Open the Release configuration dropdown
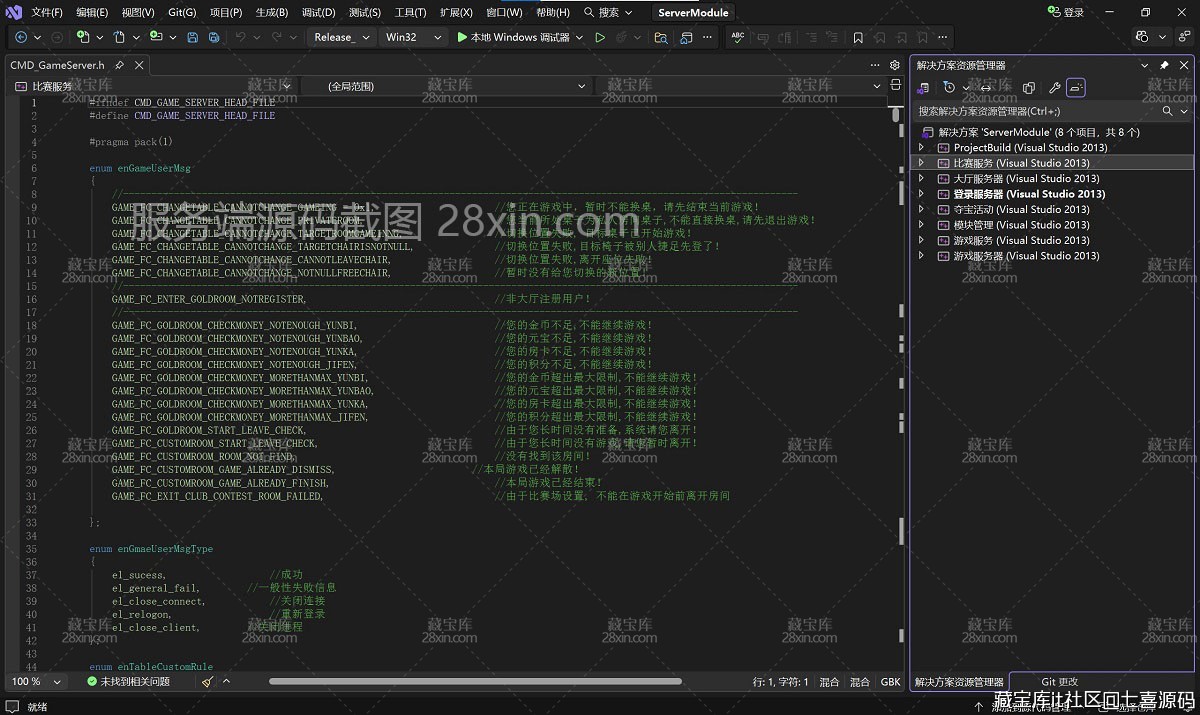 pos(341,37)
